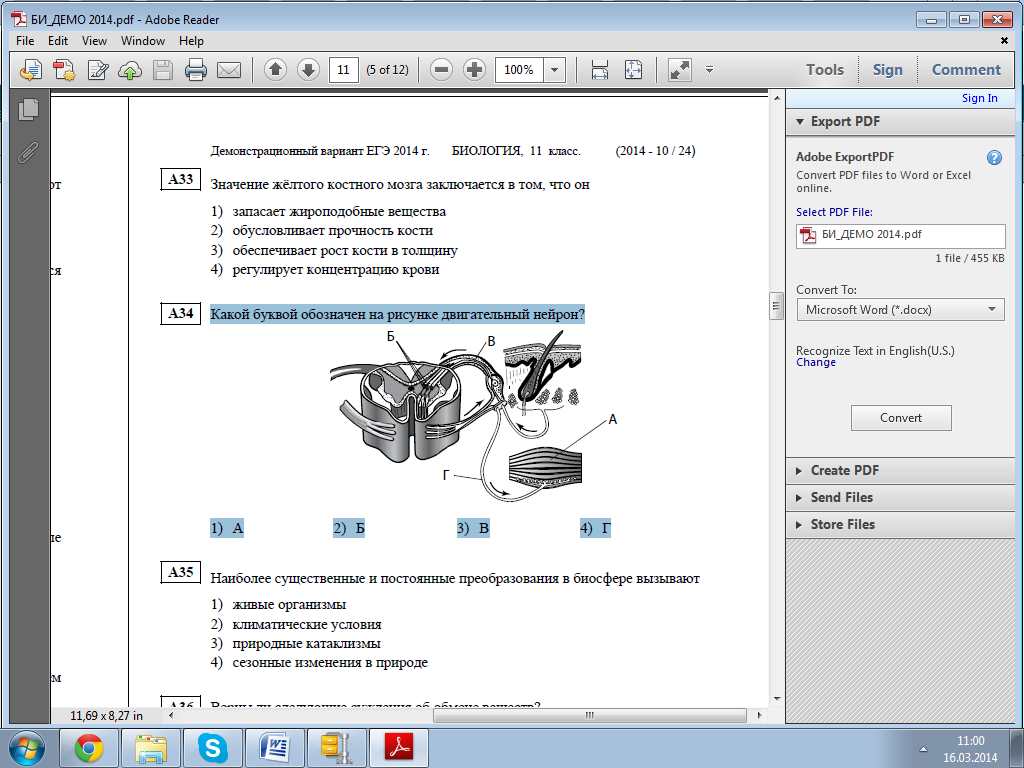Print the document using the printer icon

(195, 69)
